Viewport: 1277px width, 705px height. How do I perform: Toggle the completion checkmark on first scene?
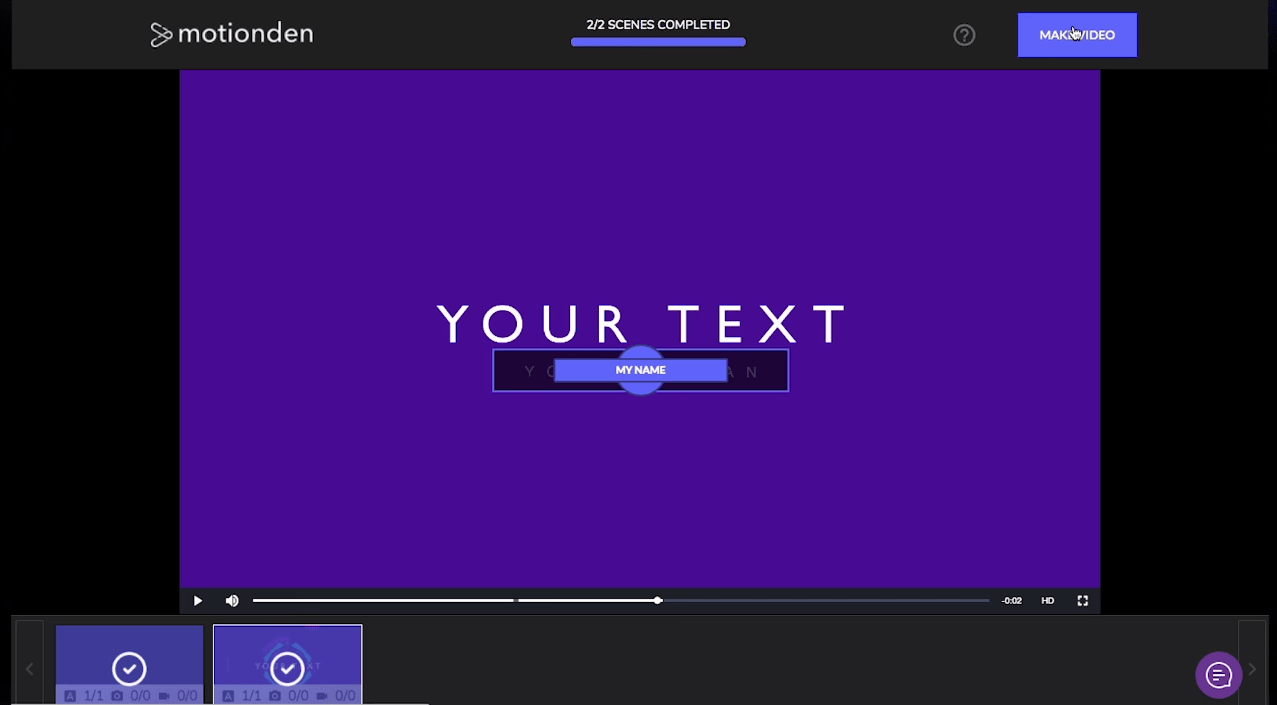tap(128, 668)
